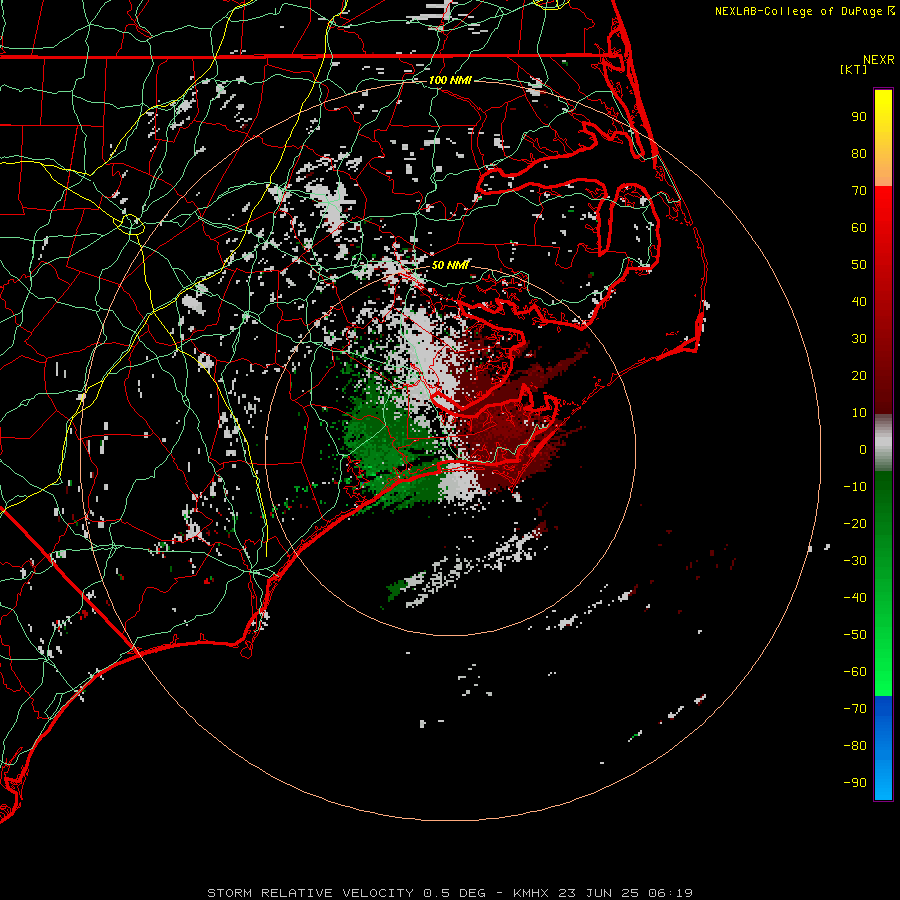
Task: Click the positive 70 scale label
Action: click(859, 191)
